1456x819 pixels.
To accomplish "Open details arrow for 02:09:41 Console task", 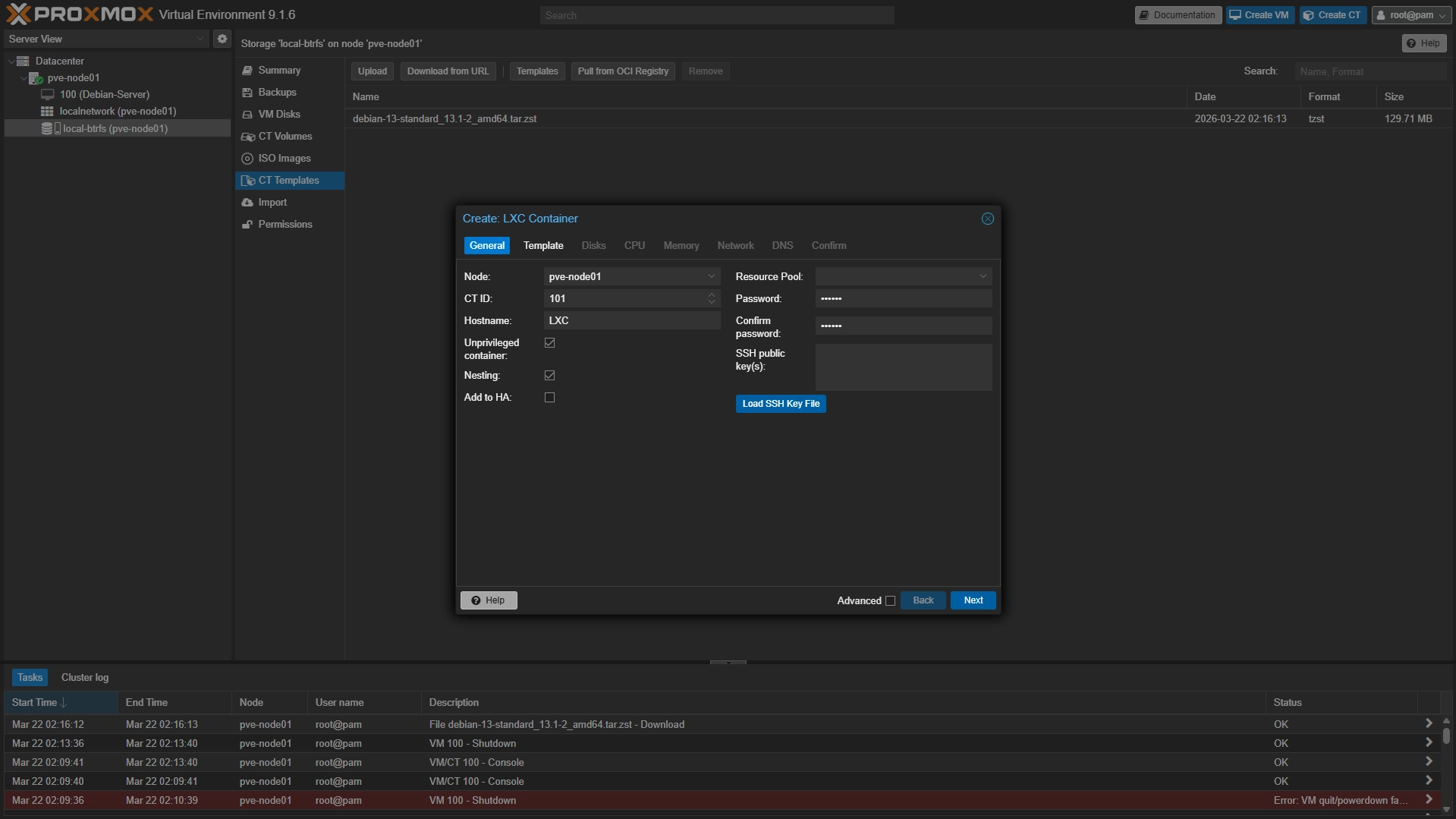I will pos(1429,762).
